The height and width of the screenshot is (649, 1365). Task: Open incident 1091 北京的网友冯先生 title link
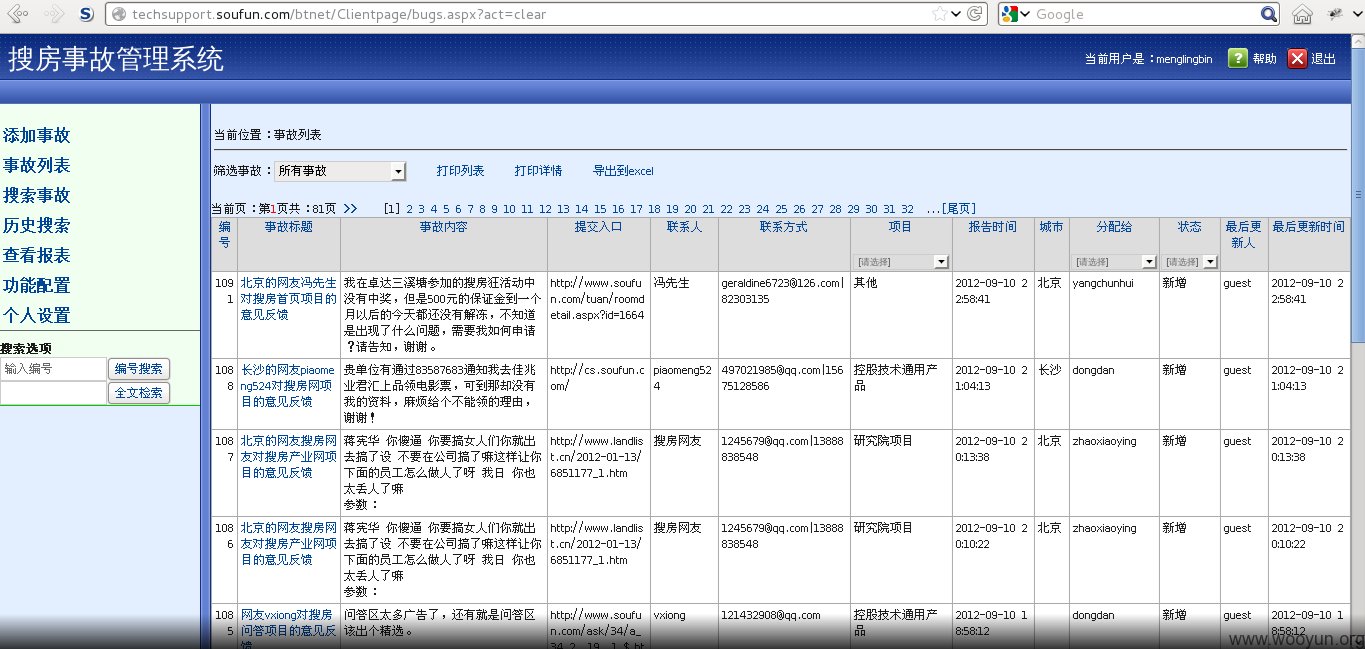pyautogui.click(x=288, y=299)
